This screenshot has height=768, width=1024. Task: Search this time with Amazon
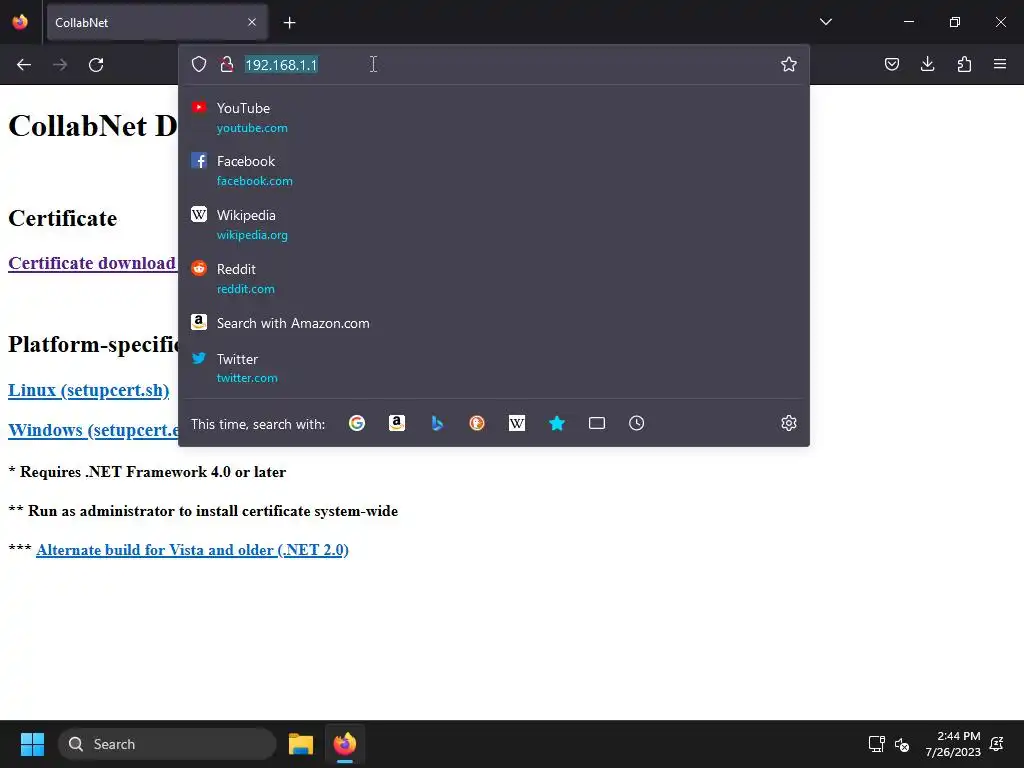tap(396, 423)
